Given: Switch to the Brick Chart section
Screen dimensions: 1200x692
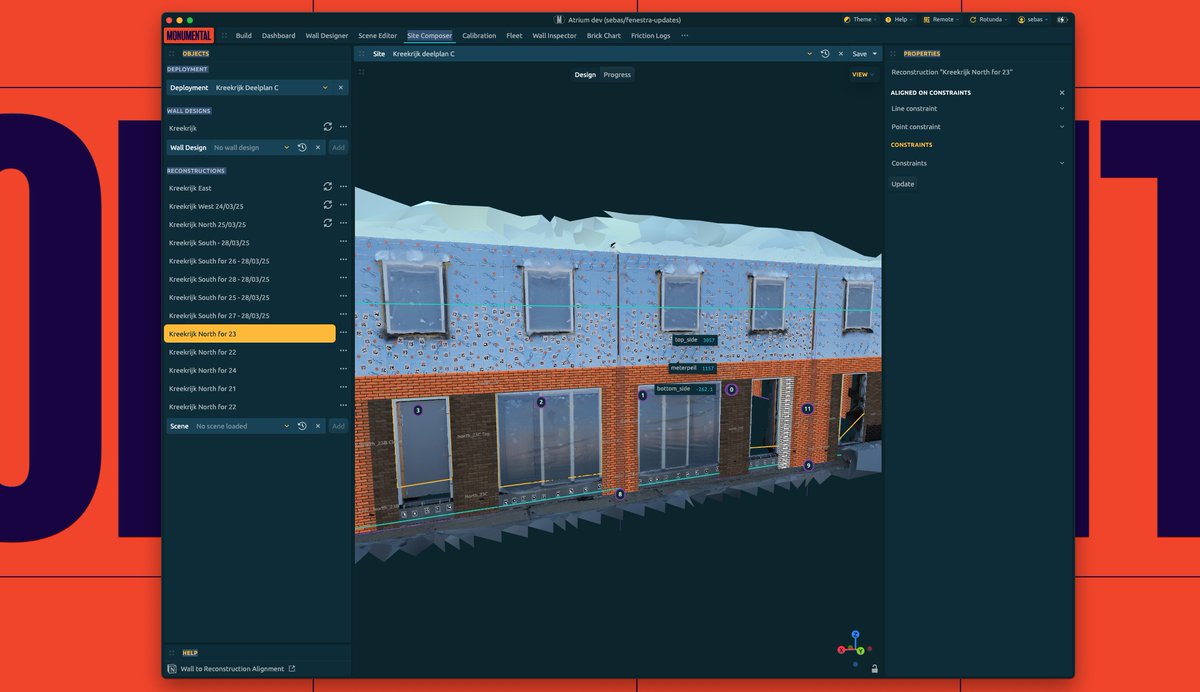Looking at the screenshot, I should click(604, 35).
